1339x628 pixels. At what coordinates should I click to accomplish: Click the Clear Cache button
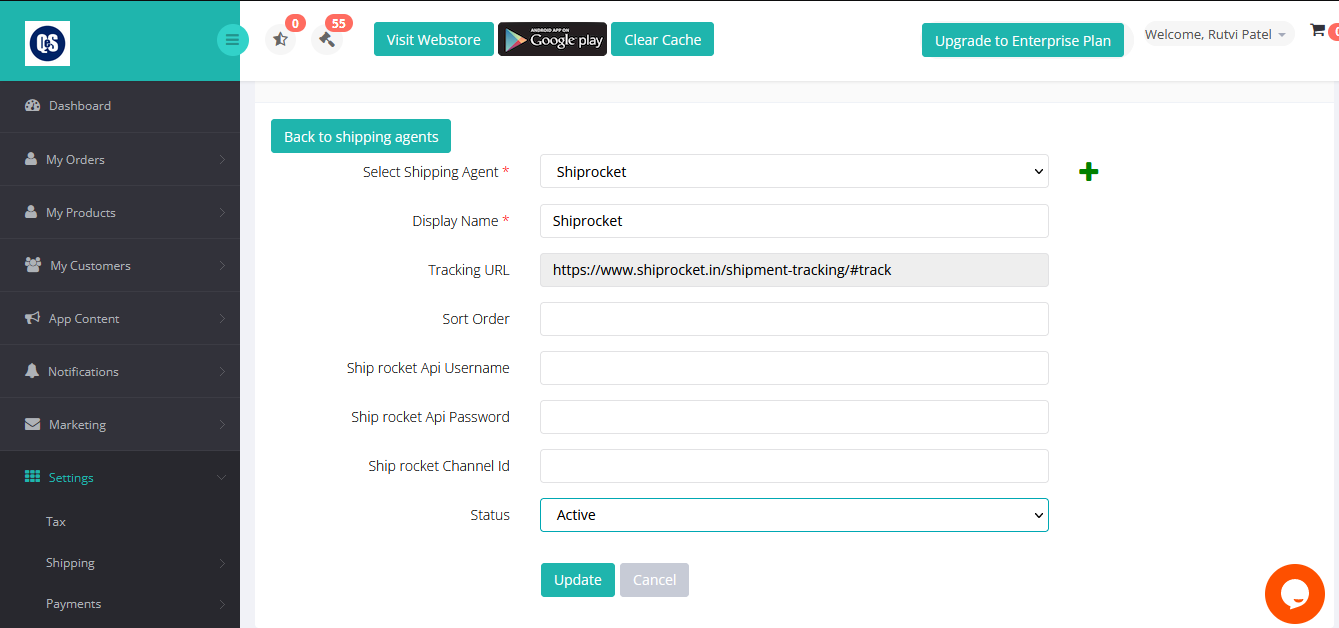click(662, 39)
